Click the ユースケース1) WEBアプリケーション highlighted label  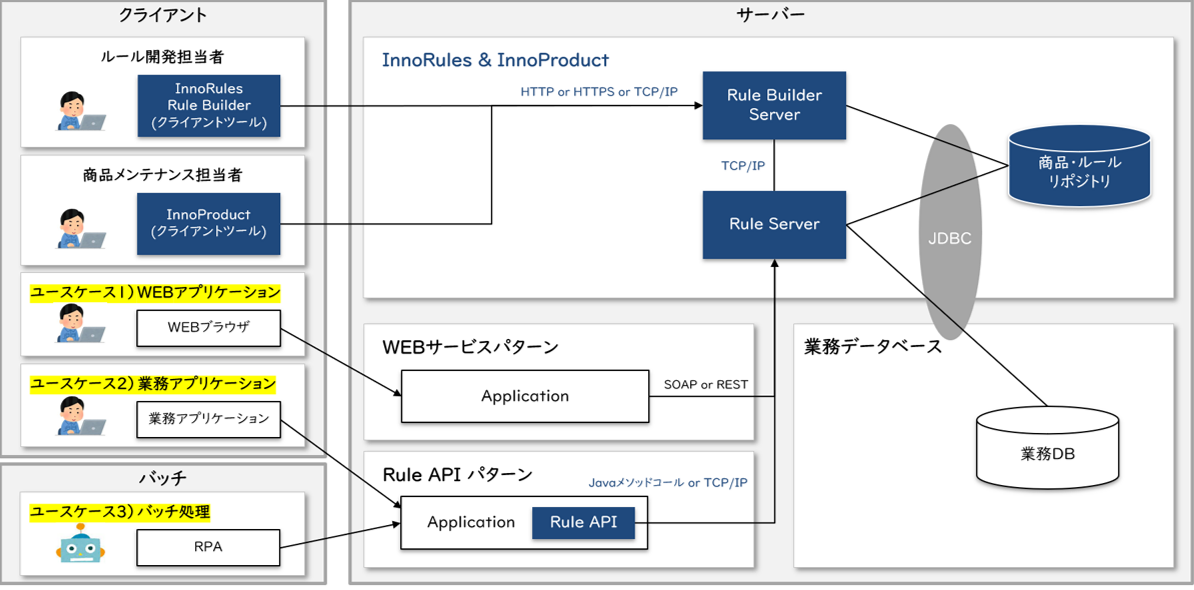[155, 292]
